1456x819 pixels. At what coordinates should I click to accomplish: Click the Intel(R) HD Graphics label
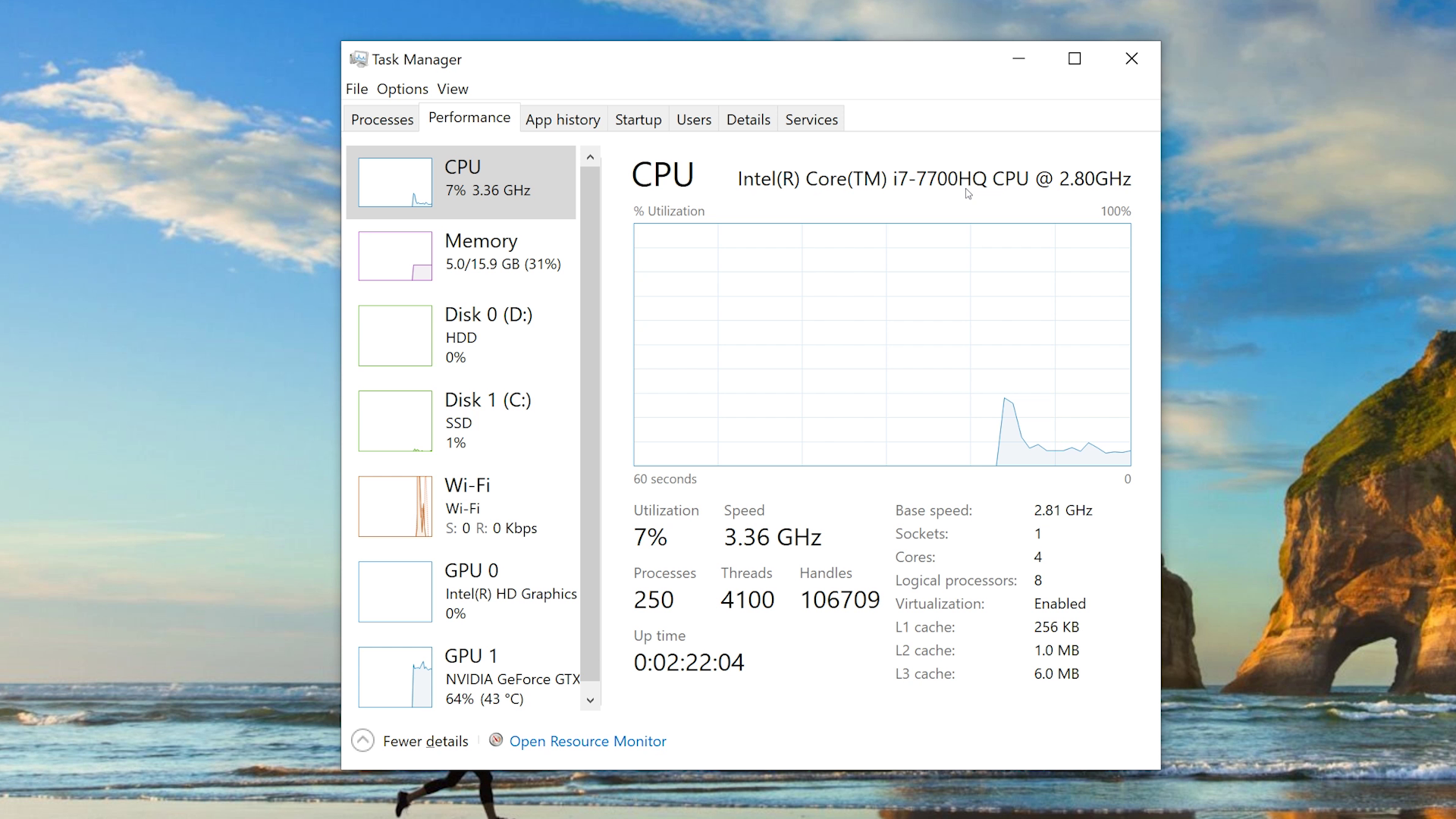point(511,594)
